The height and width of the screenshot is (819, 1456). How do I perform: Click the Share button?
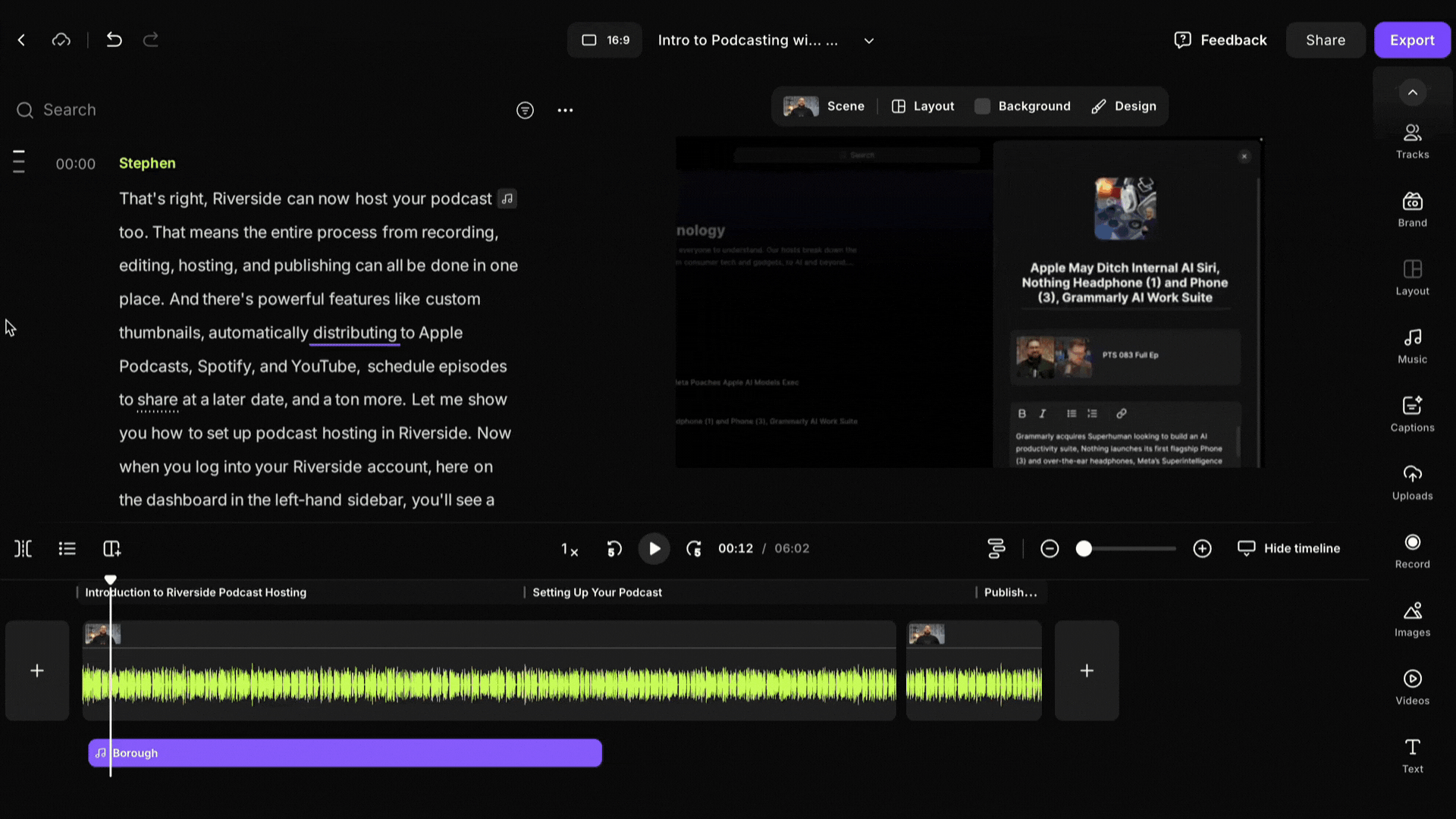pos(1326,40)
